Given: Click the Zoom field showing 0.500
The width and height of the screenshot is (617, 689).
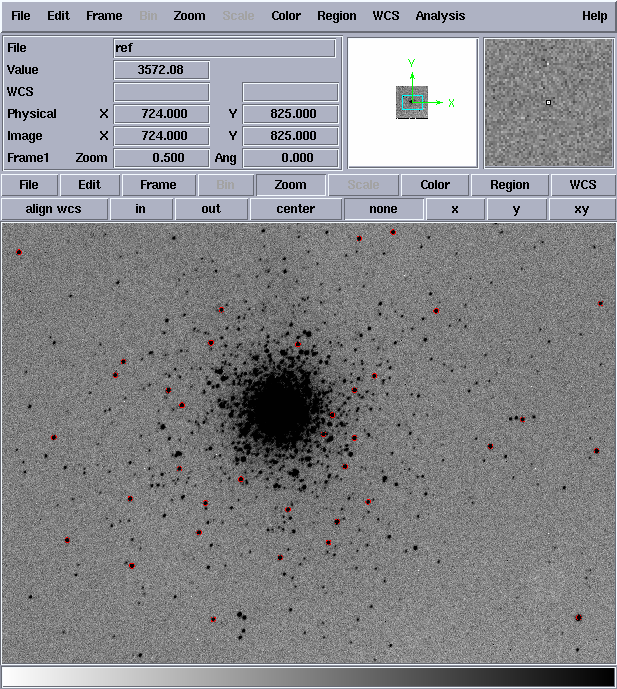Looking at the screenshot, I should (161, 158).
